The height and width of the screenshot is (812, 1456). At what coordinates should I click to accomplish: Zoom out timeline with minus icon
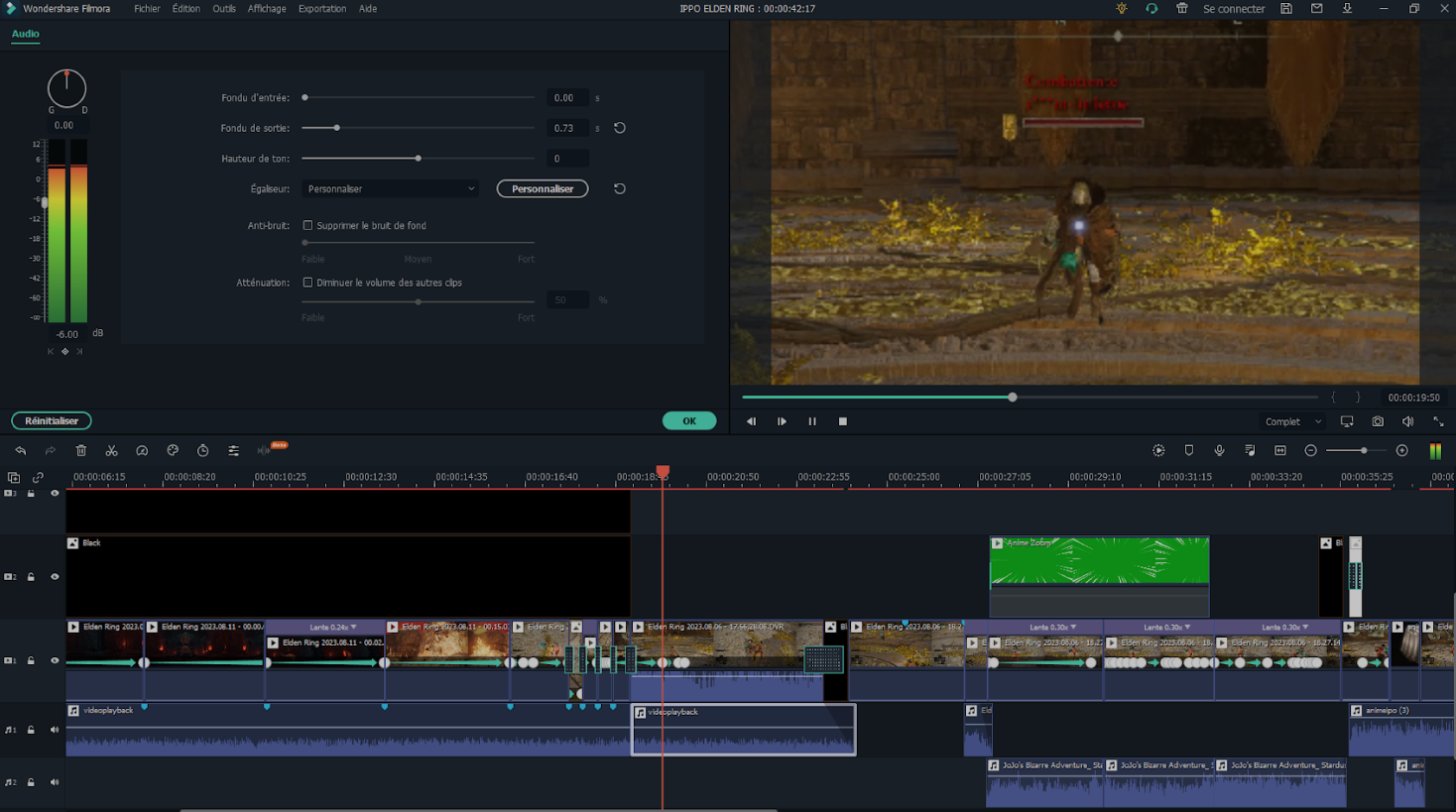pyautogui.click(x=1310, y=450)
